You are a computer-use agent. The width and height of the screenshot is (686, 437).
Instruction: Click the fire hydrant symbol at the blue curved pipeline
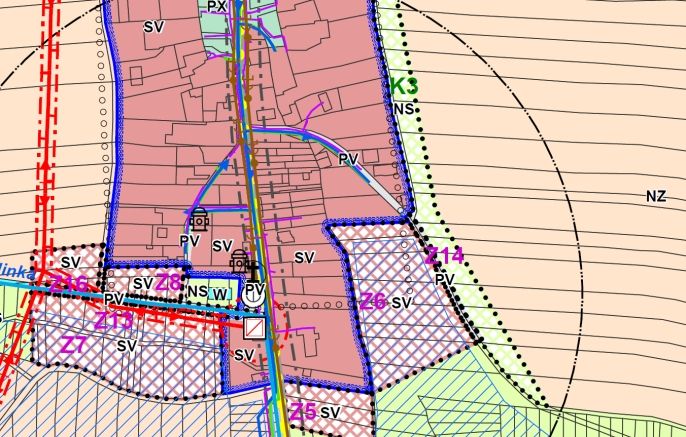(x=200, y=219)
